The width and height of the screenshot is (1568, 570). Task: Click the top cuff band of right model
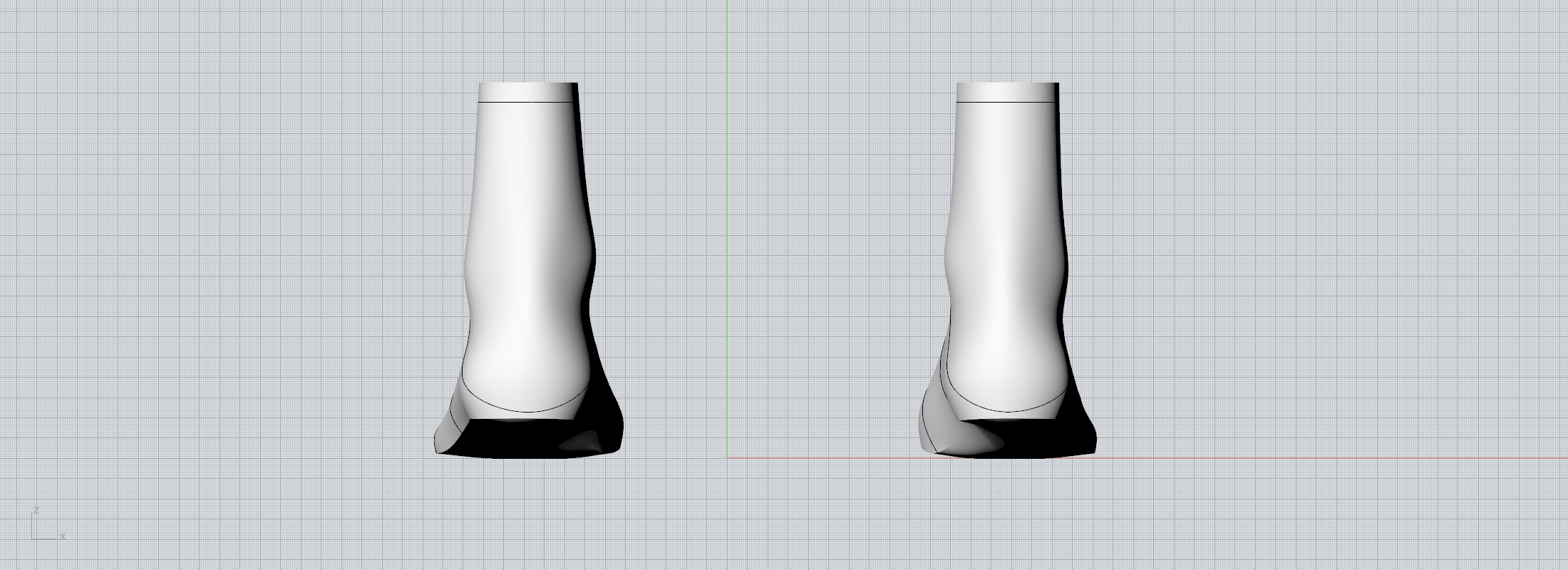tap(1006, 92)
